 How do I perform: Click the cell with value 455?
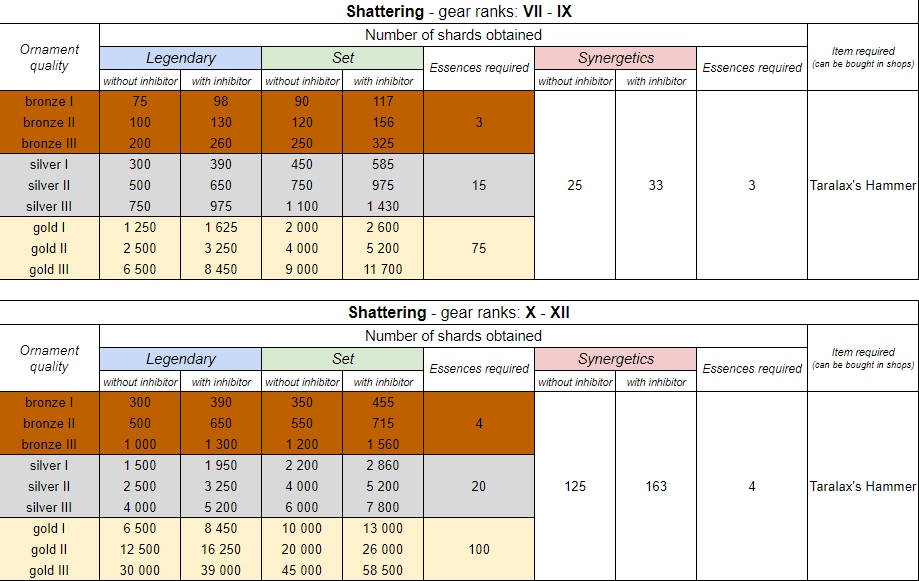pos(383,403)
